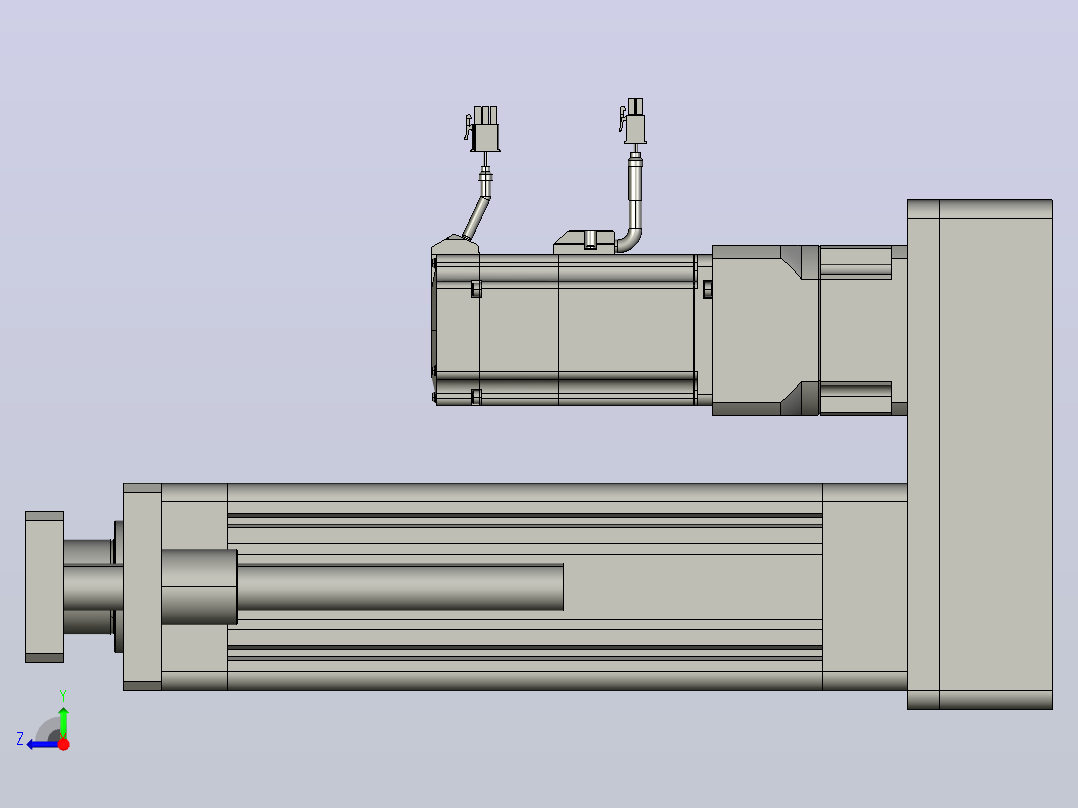The height and width of the screenshot is (808, 1078).
Task: Select the actuator rear end block
Action: point(865,587)
